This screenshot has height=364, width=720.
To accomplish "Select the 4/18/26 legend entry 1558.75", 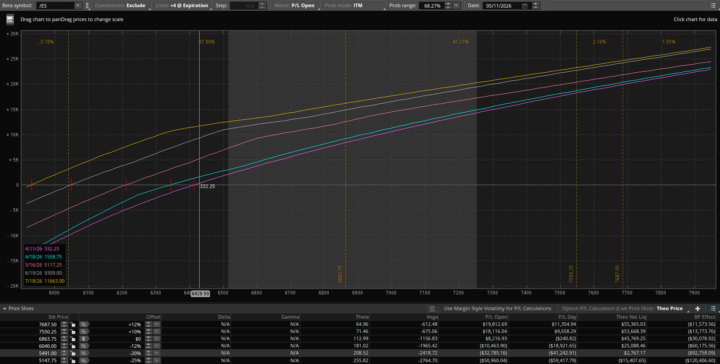I will point(43,257).
